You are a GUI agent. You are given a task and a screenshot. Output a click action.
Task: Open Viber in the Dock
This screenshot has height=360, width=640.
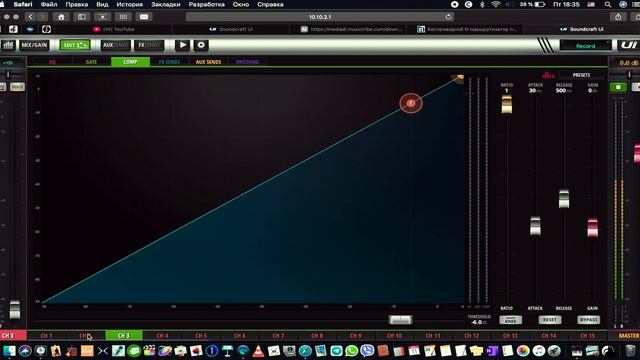click(x=367, y=351)
